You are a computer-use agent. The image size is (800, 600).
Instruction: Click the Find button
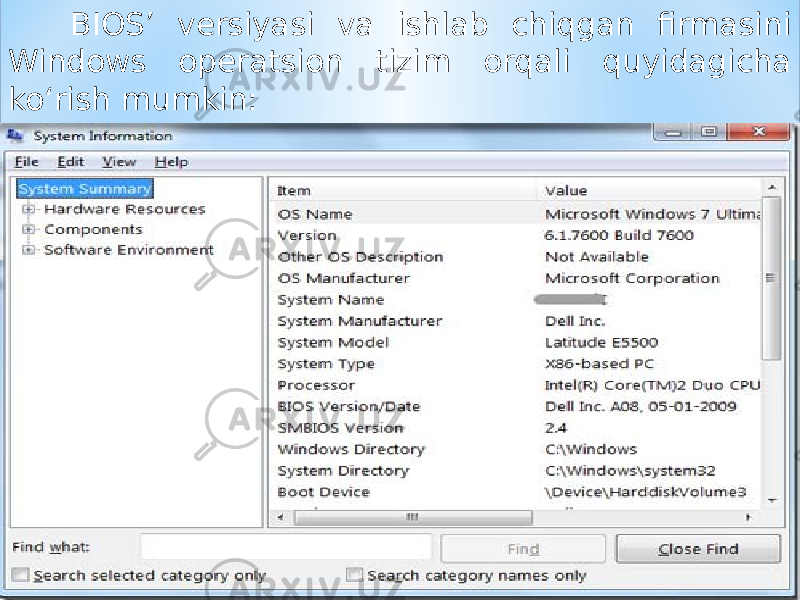(523, 549)
